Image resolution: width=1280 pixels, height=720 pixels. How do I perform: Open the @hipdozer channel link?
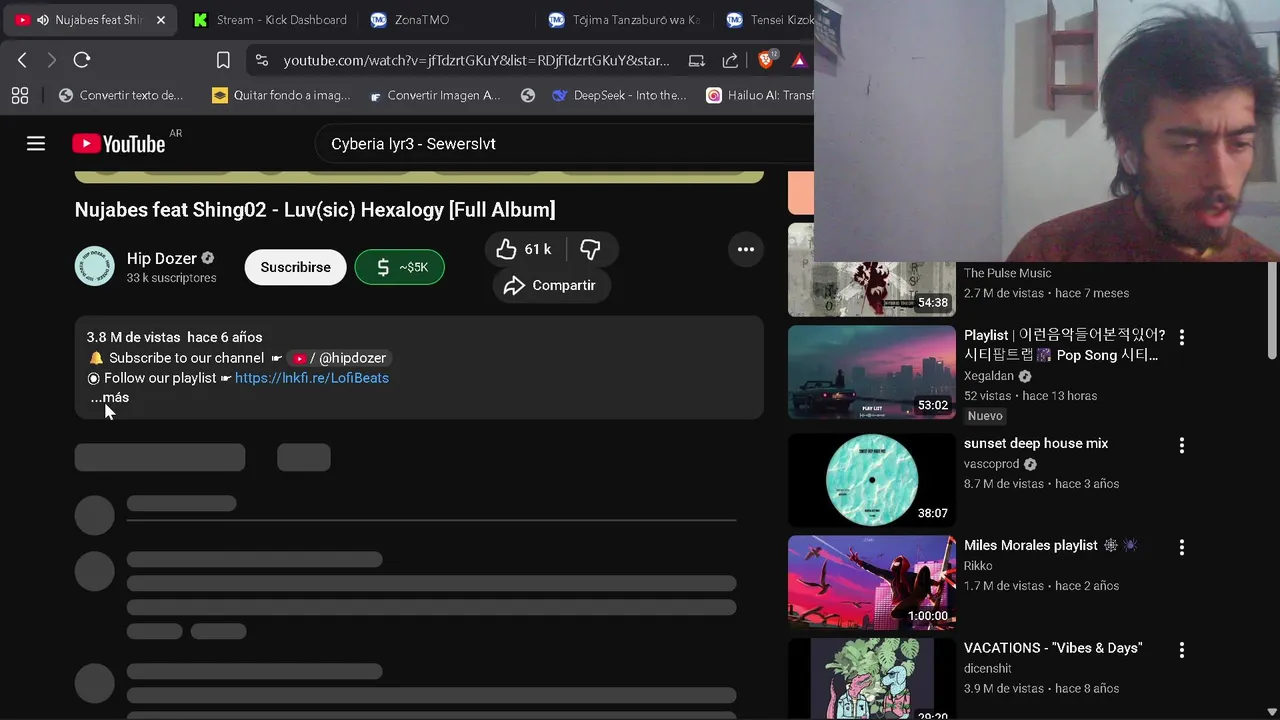340,358
